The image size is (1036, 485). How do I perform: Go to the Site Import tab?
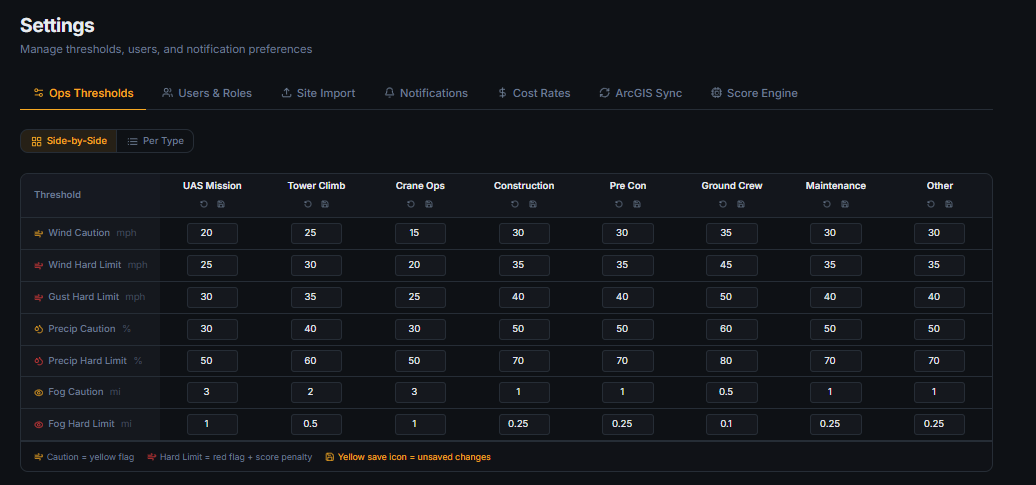[318, 93]
